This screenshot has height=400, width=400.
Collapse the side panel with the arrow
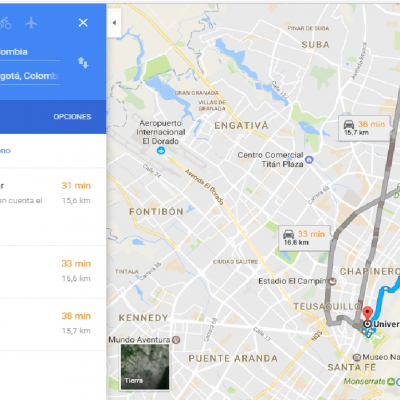coord(114,23)
